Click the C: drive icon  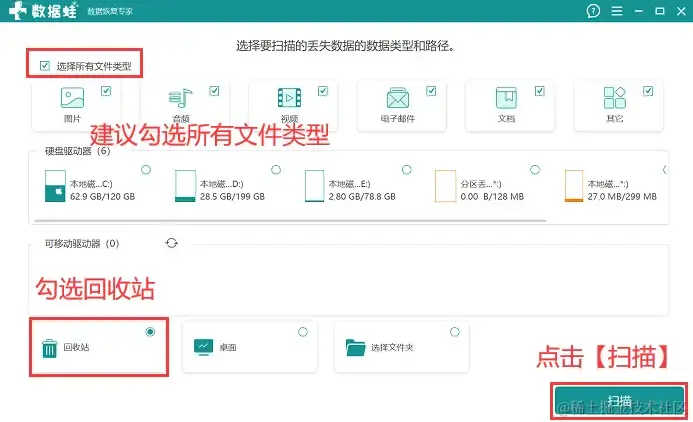pyautogui.click(x=55, y=186)
